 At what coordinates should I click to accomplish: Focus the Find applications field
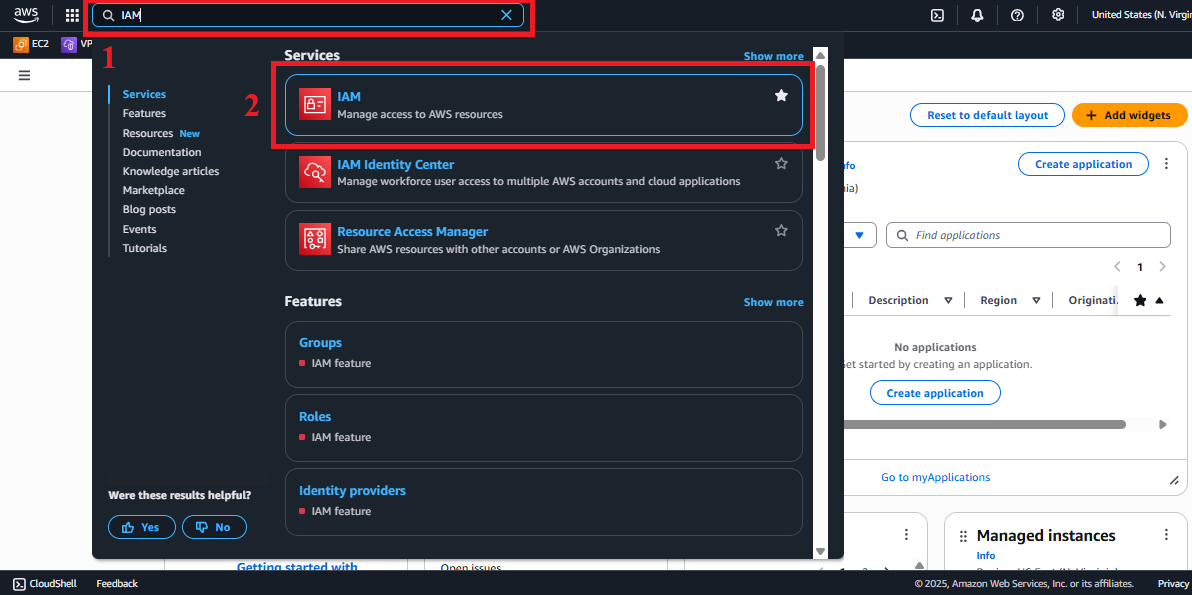[1028, 235]
